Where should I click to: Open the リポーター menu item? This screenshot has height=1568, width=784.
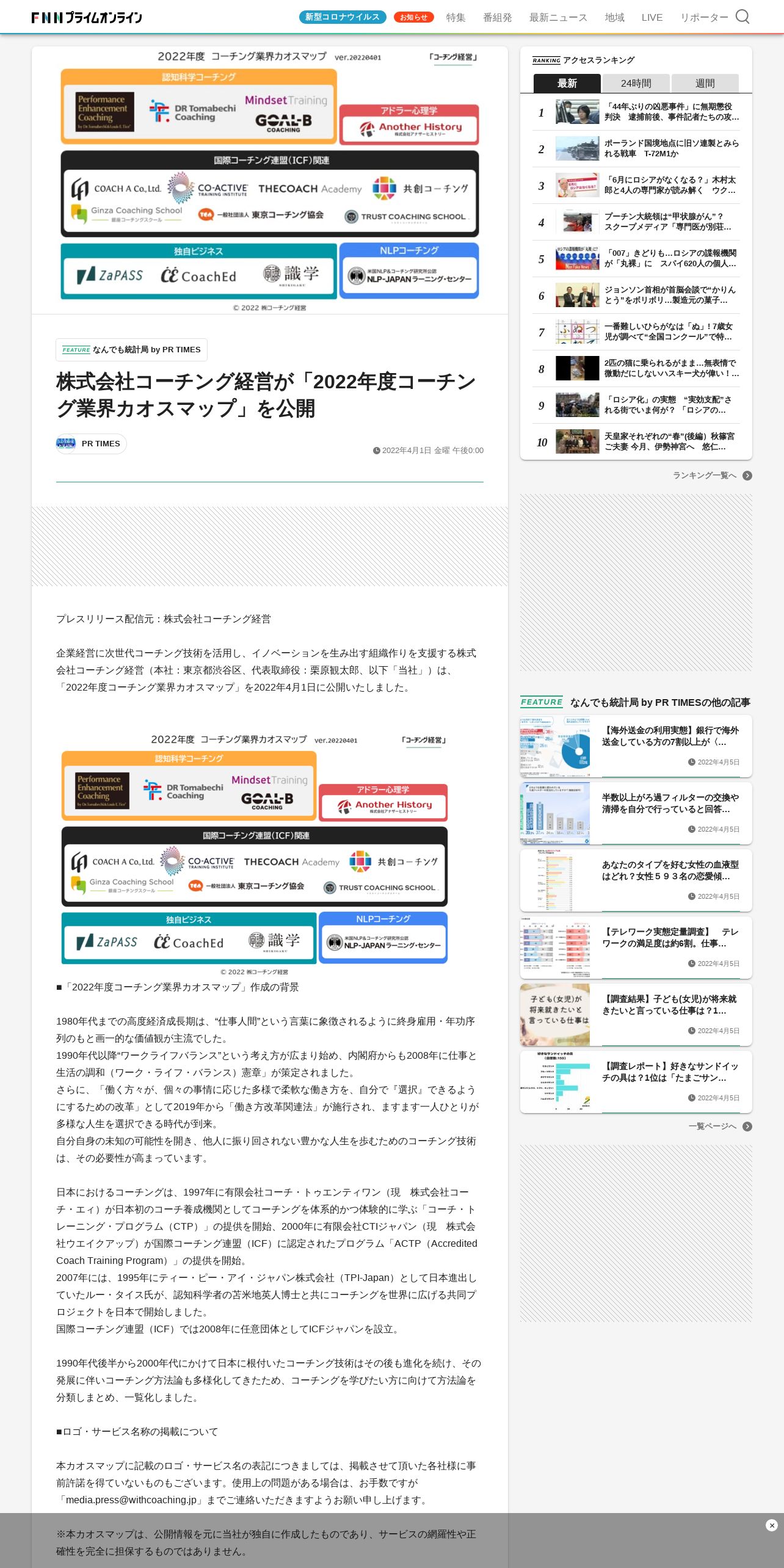[x=704, y=17]
